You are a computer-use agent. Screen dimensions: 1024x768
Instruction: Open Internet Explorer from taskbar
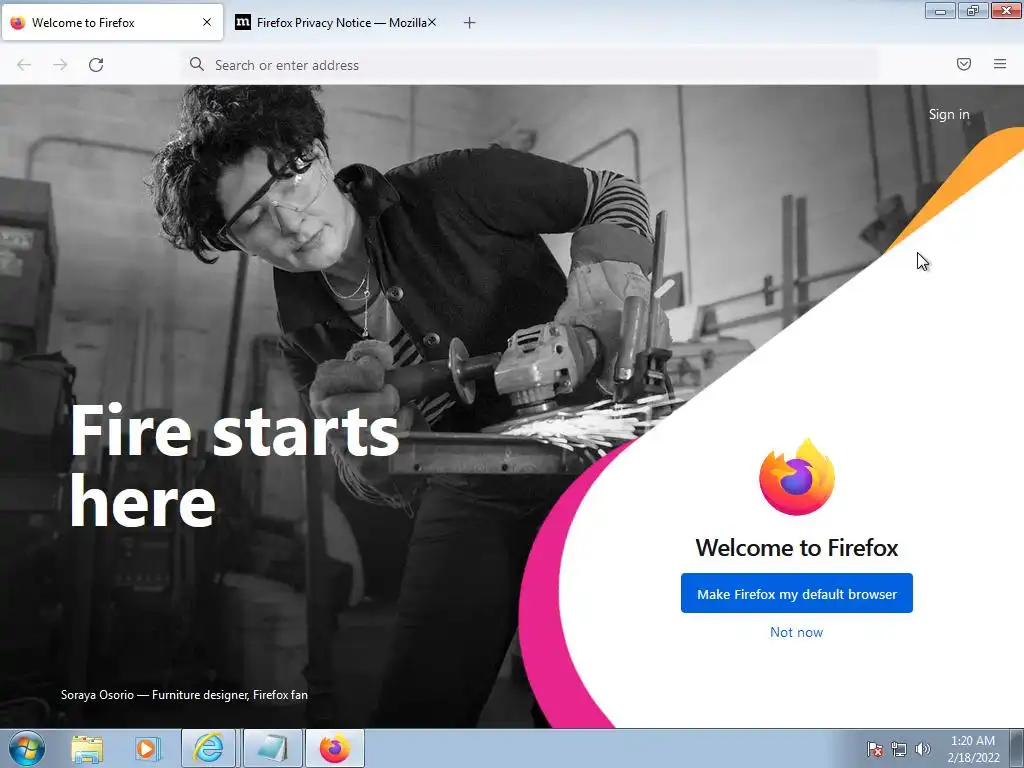(x=208, y=748)
